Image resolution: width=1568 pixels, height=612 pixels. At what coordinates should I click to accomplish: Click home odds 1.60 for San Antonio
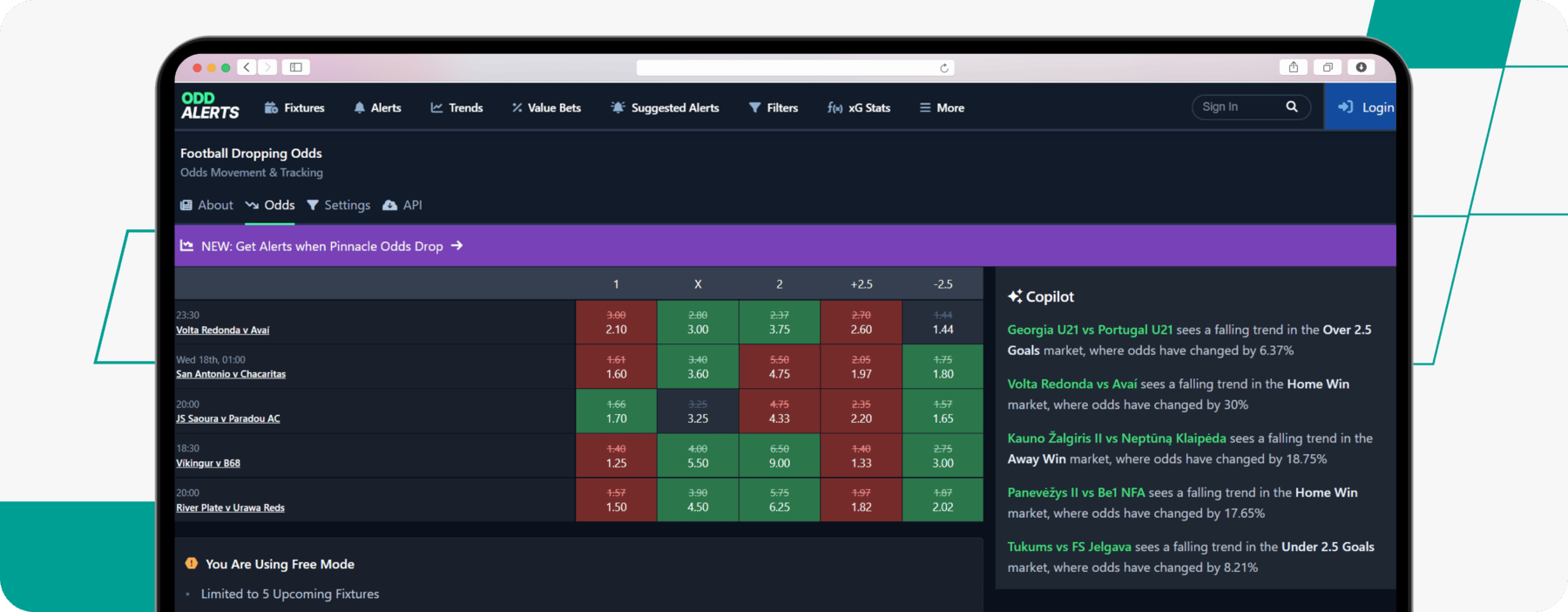tap(616, 367)
